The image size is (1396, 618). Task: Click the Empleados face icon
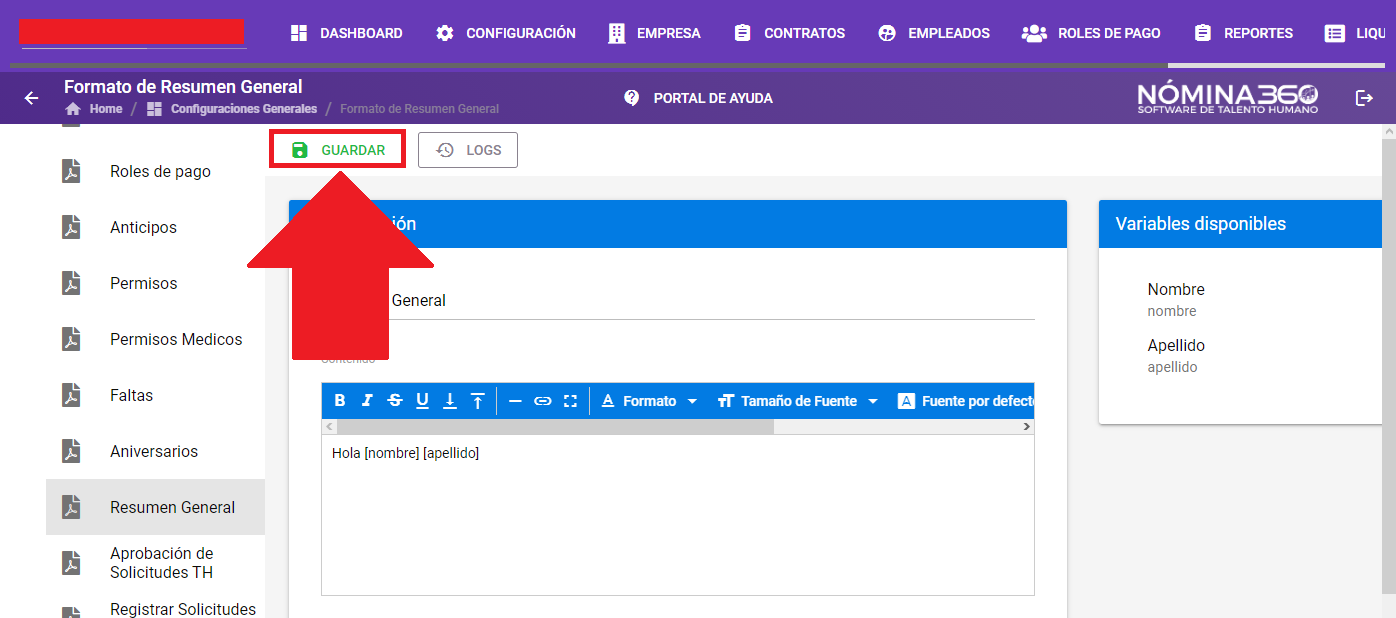[886, 33]
